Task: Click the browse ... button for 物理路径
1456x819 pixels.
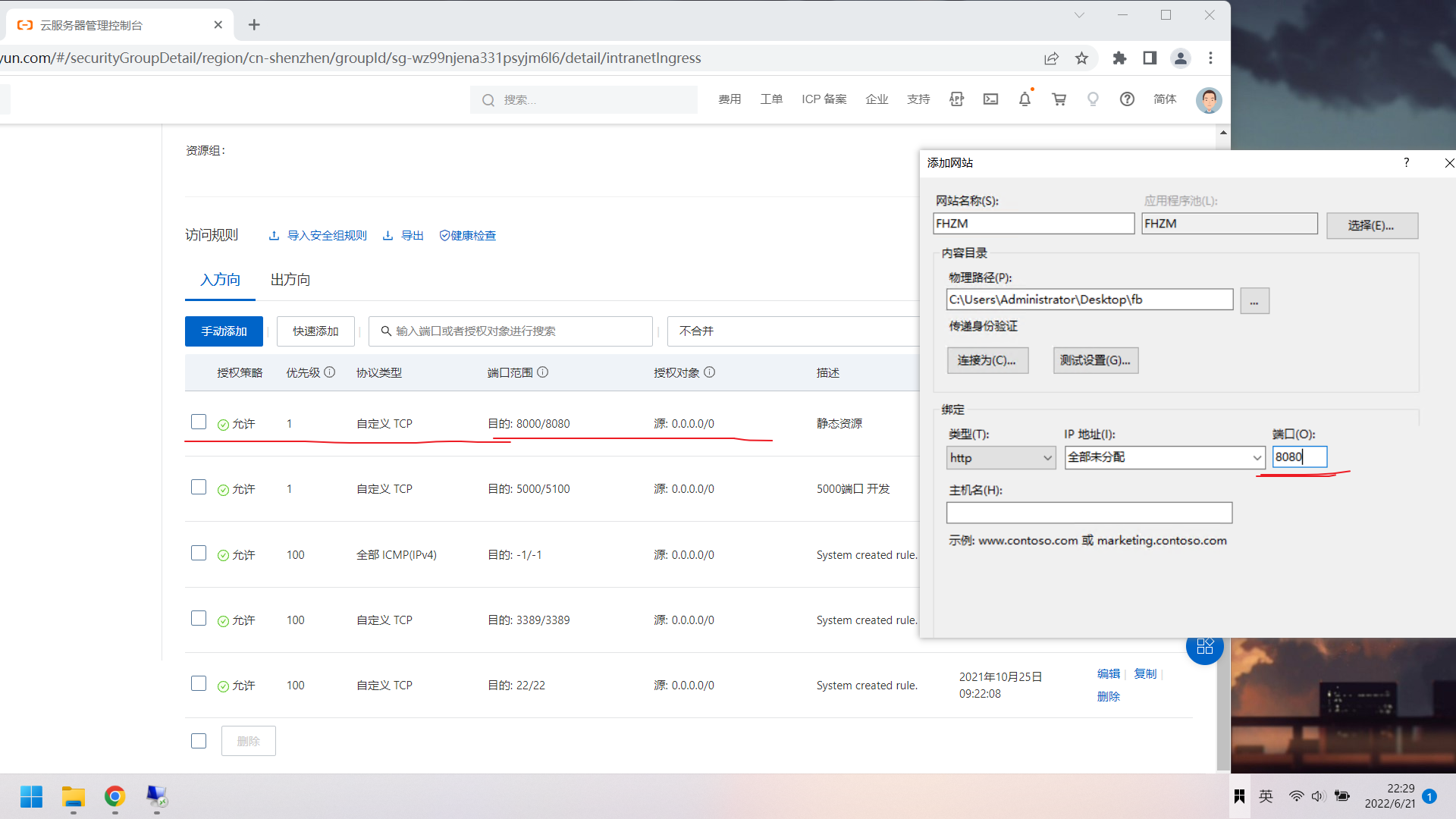Action: pos(1254,301)
